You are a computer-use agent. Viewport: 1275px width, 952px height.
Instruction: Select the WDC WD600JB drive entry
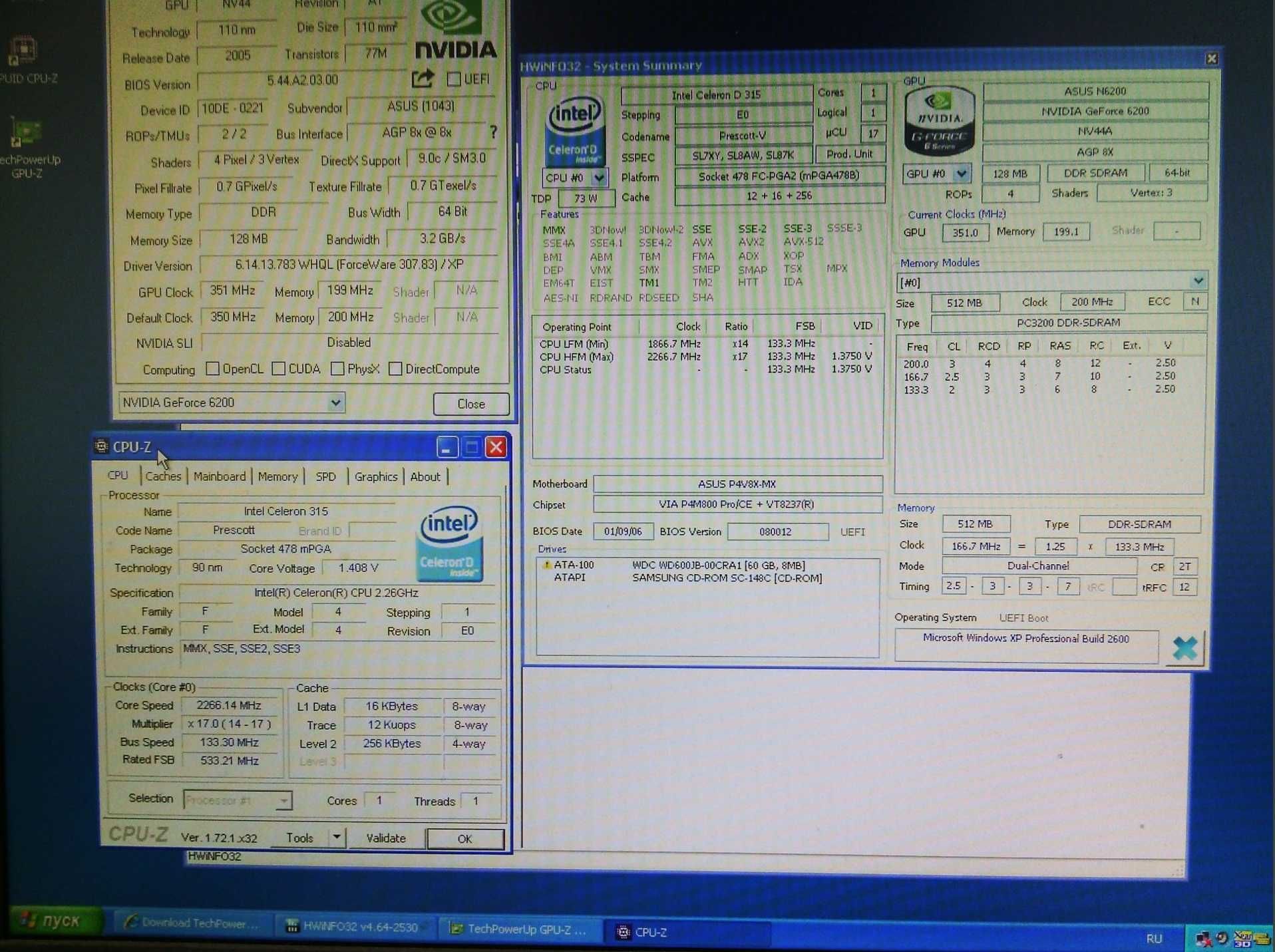(x=707, y=565)
